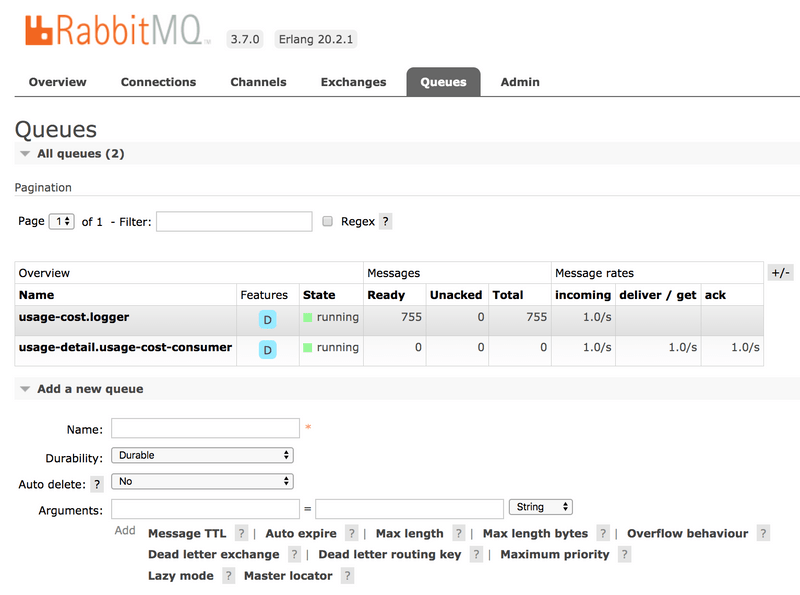Open help for Dead letter exchange
Image resolution: width=800 pixels, height=595 pixels.
(296, 554)
